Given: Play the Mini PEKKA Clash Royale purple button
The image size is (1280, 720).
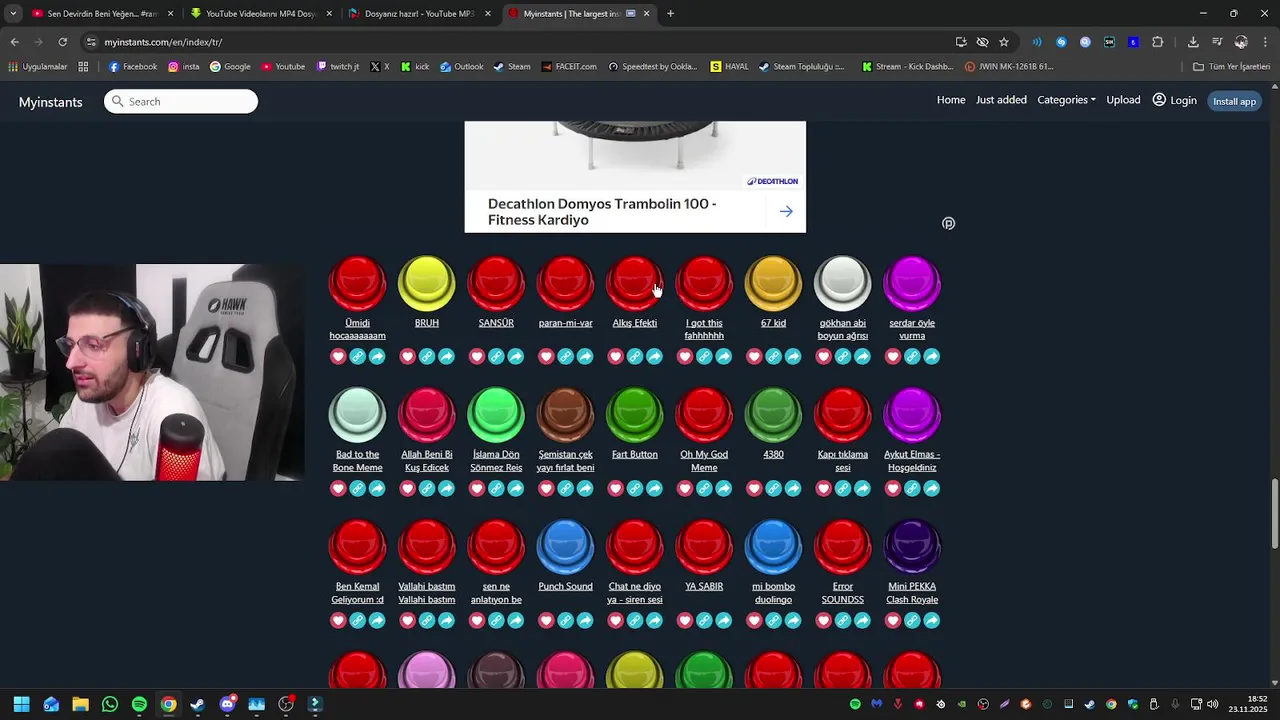Looking at the screenshot, I should (912, 547).
